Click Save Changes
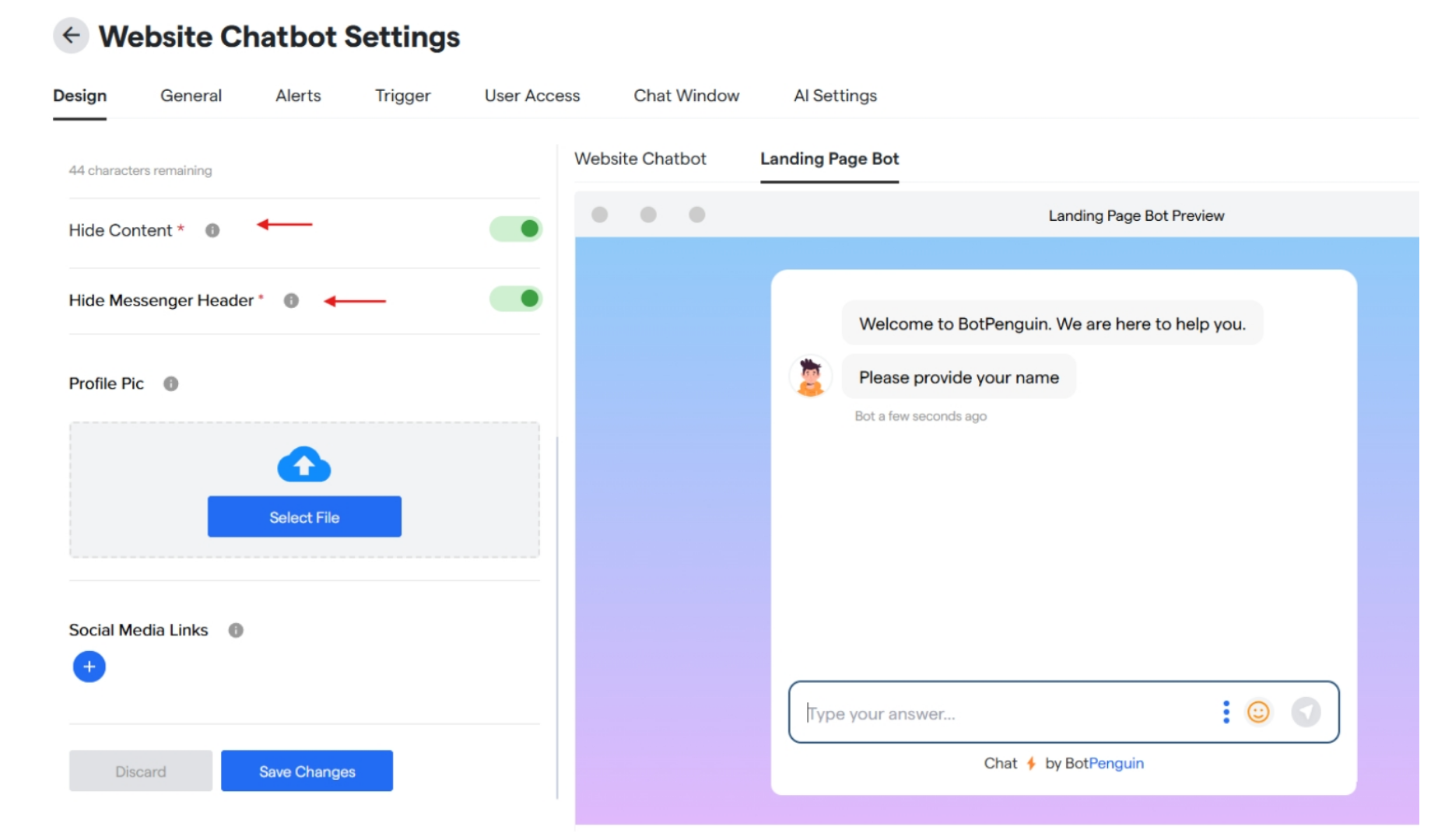The image size is (1452, 840). (307, 771)
